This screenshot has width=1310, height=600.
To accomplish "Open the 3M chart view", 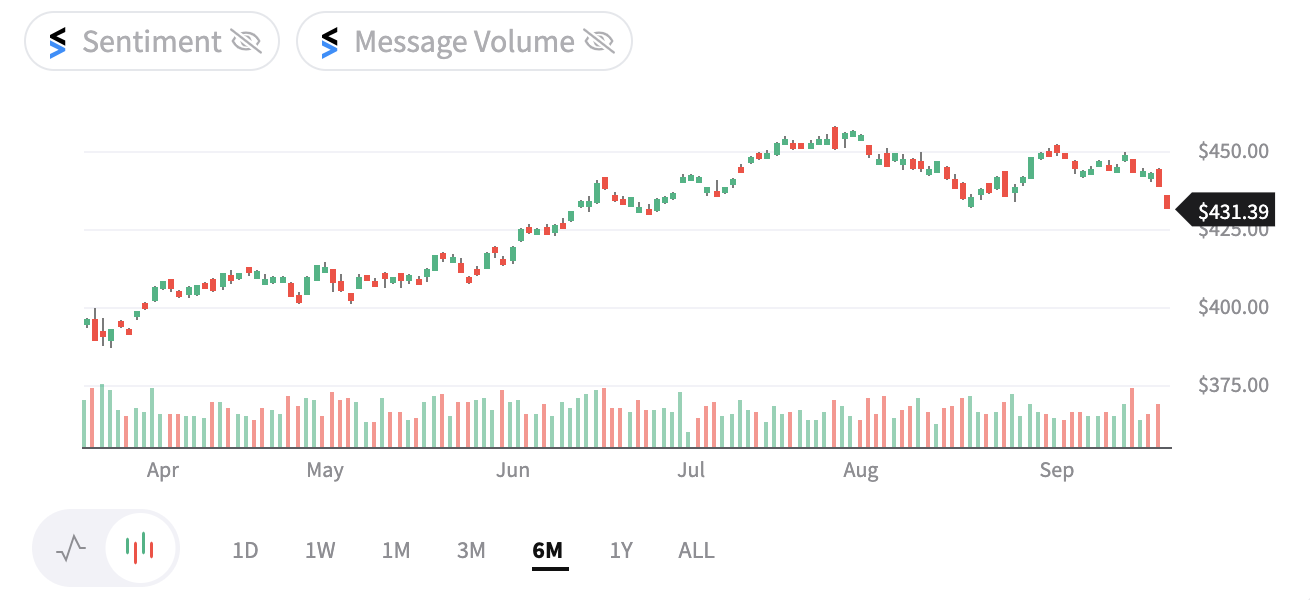I will pyautogui.click(x=471, y=549).
